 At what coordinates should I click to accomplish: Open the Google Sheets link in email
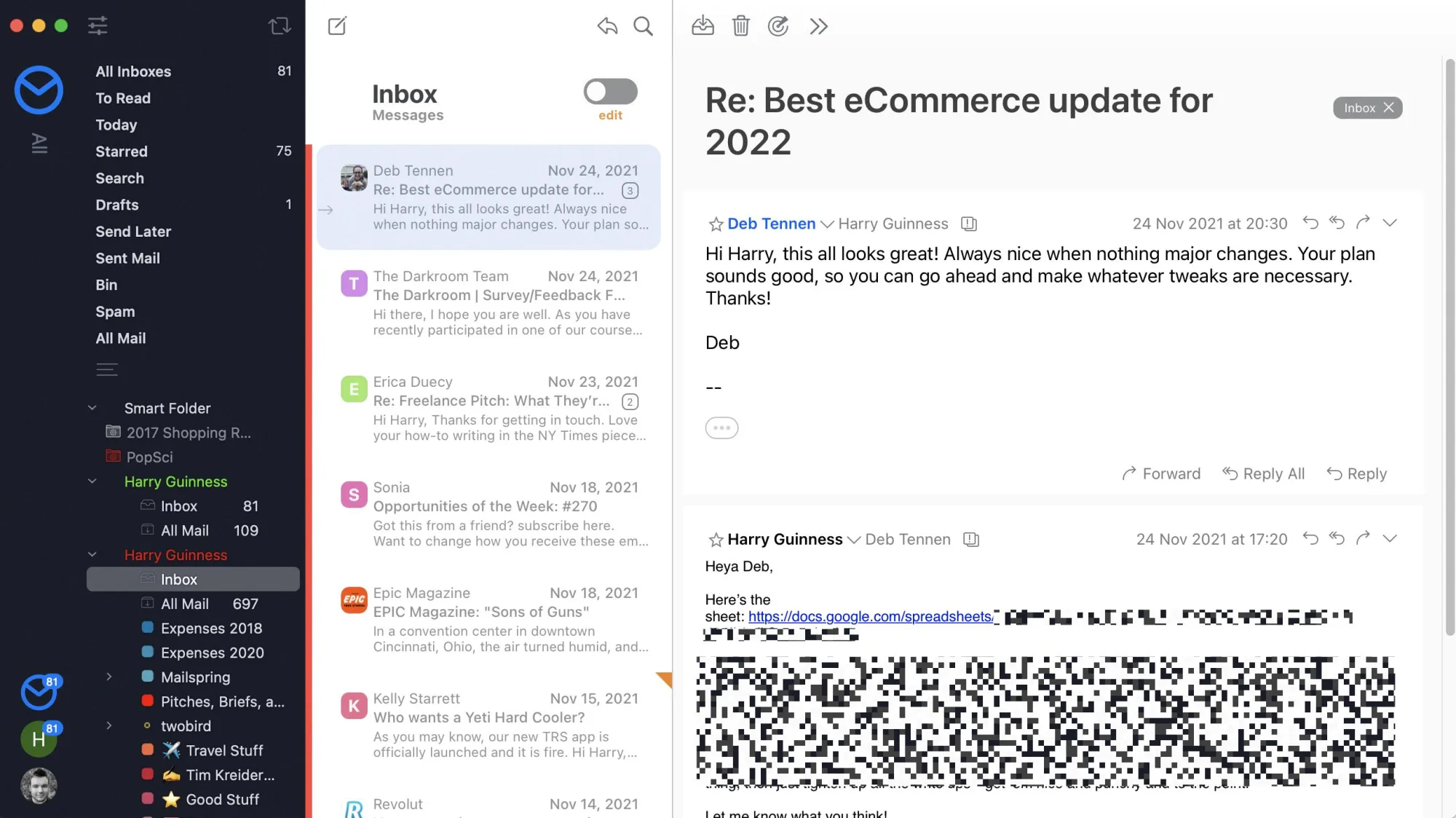[870, 616]
